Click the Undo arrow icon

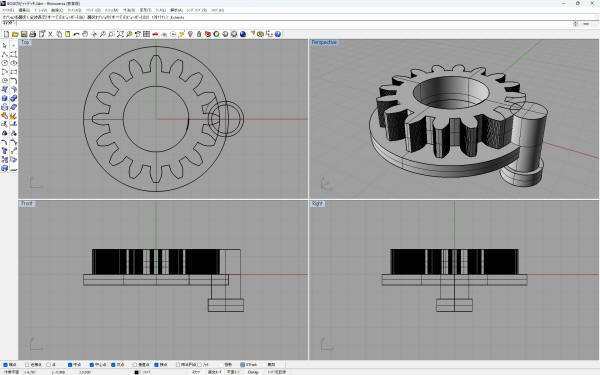(76, 34)
